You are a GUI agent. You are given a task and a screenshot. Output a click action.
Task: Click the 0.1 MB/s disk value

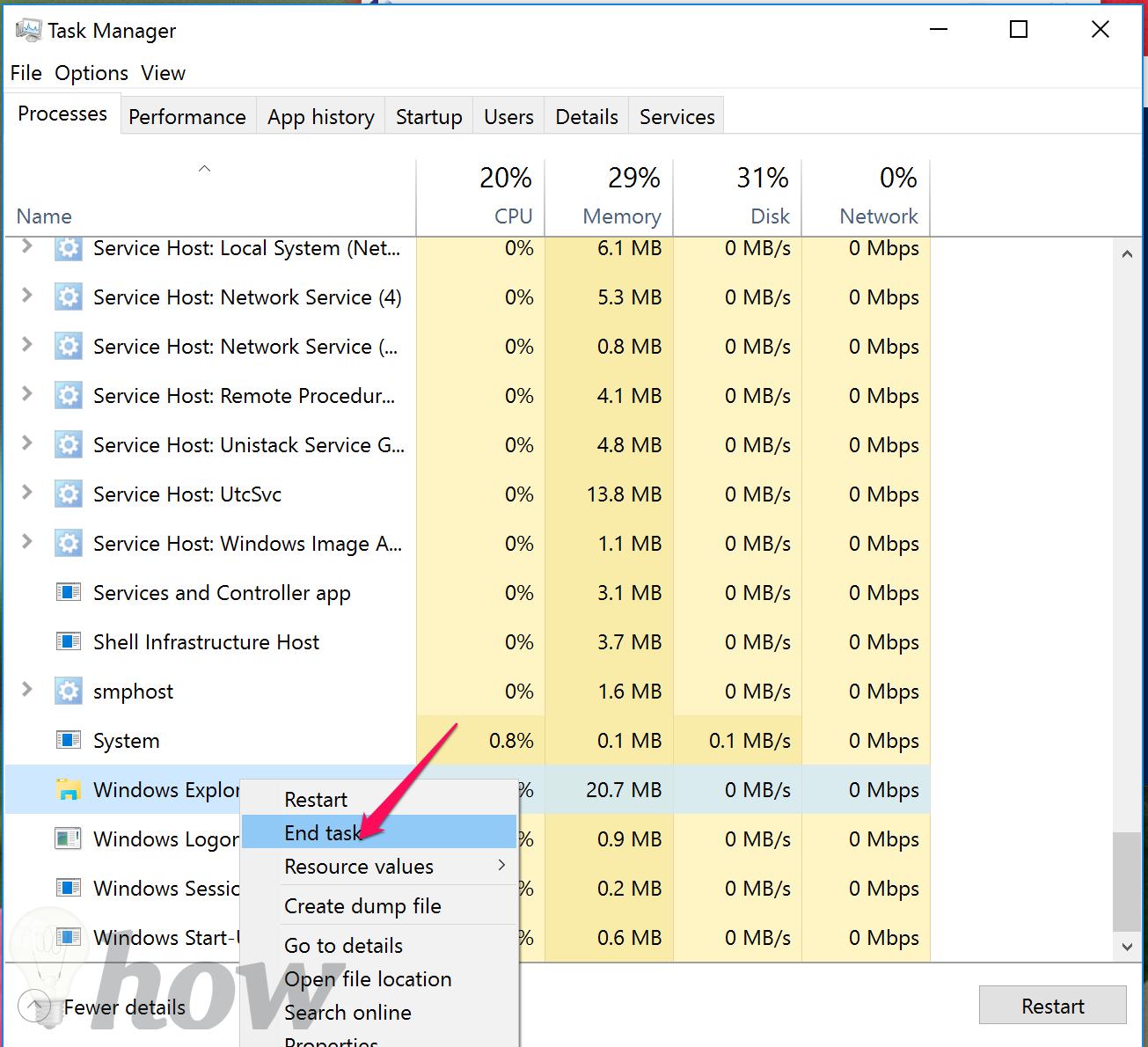click(x=749, y=741)
